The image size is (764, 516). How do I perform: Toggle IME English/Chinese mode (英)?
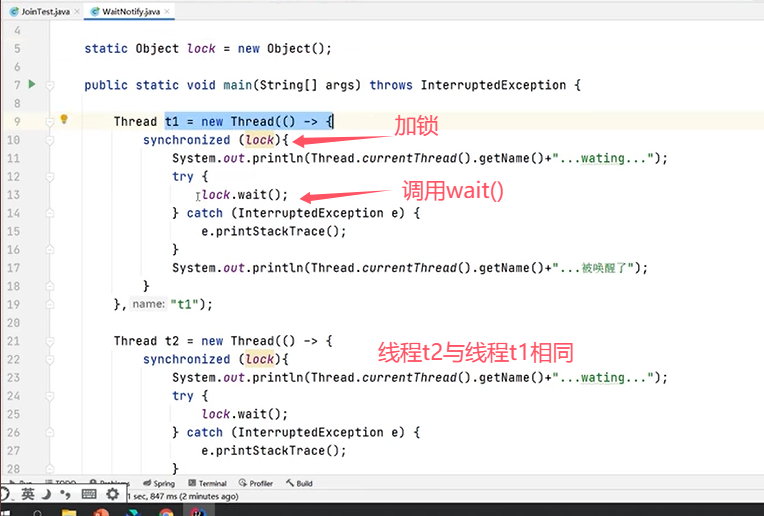pos(28,494)
